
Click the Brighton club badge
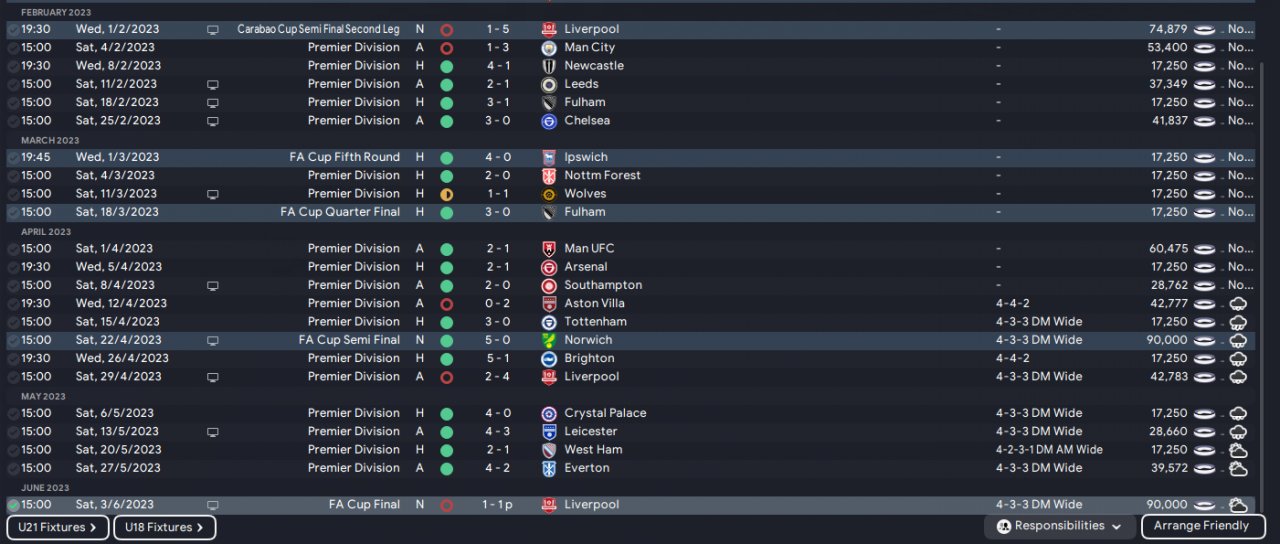tap(548, 359)
